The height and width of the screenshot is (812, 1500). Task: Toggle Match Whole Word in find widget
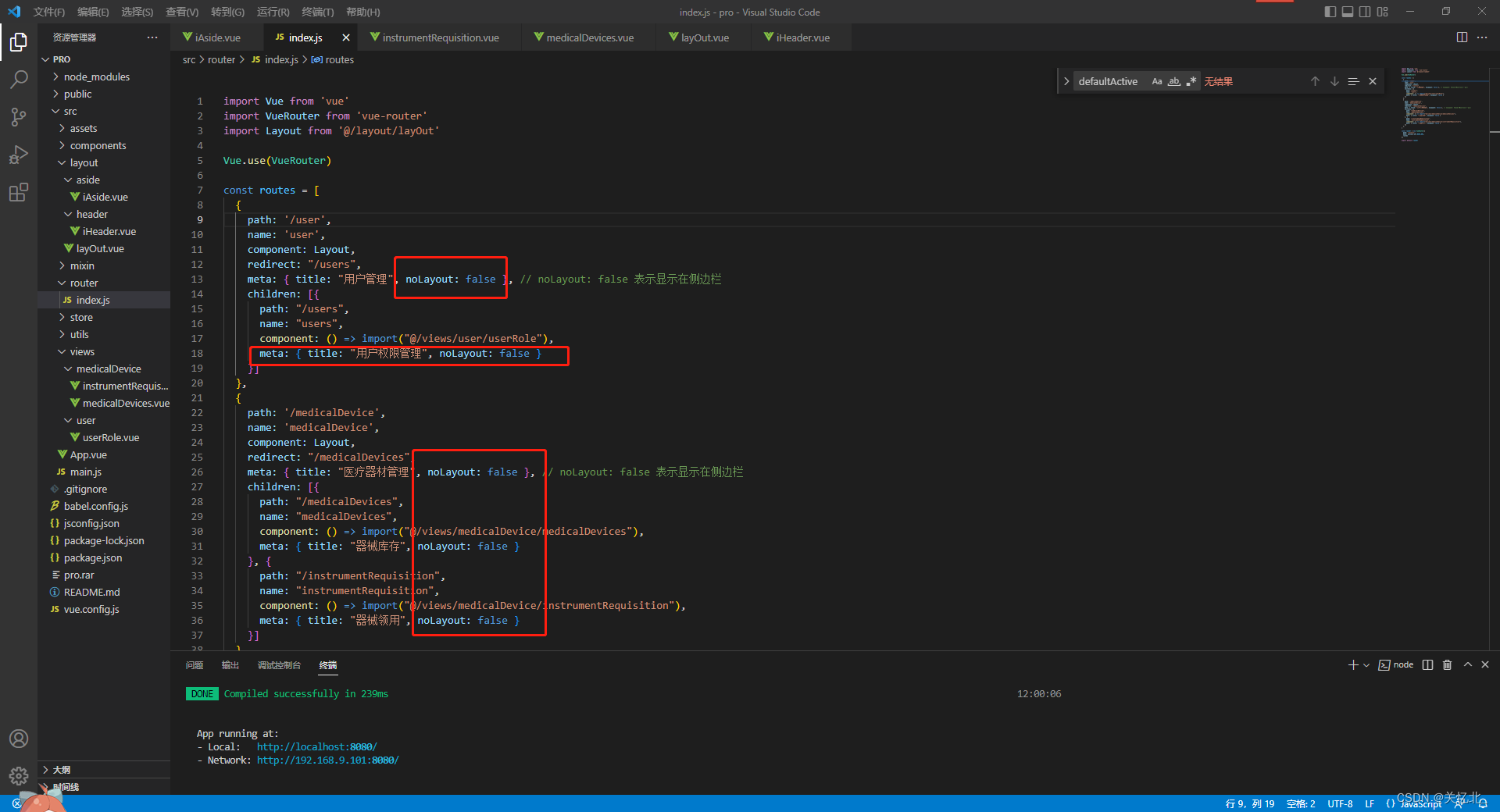tap(1174, 81)
